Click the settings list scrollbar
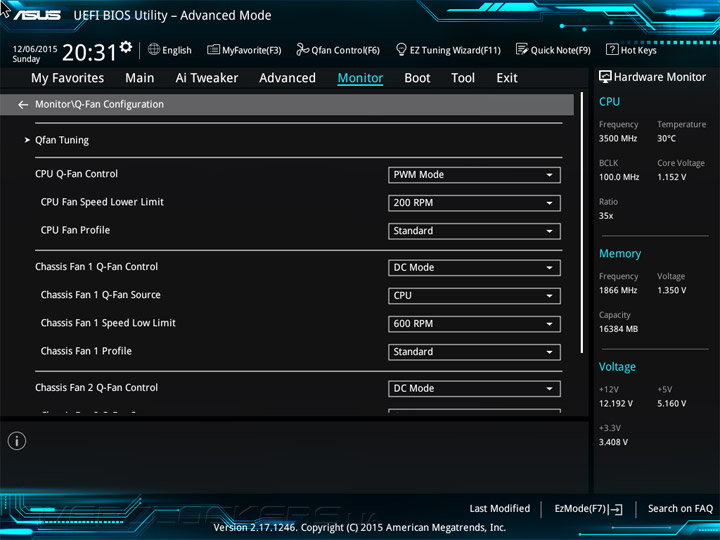Image resolution: width=720 pixels, height=540 pixels. click(x=582, y=223)
